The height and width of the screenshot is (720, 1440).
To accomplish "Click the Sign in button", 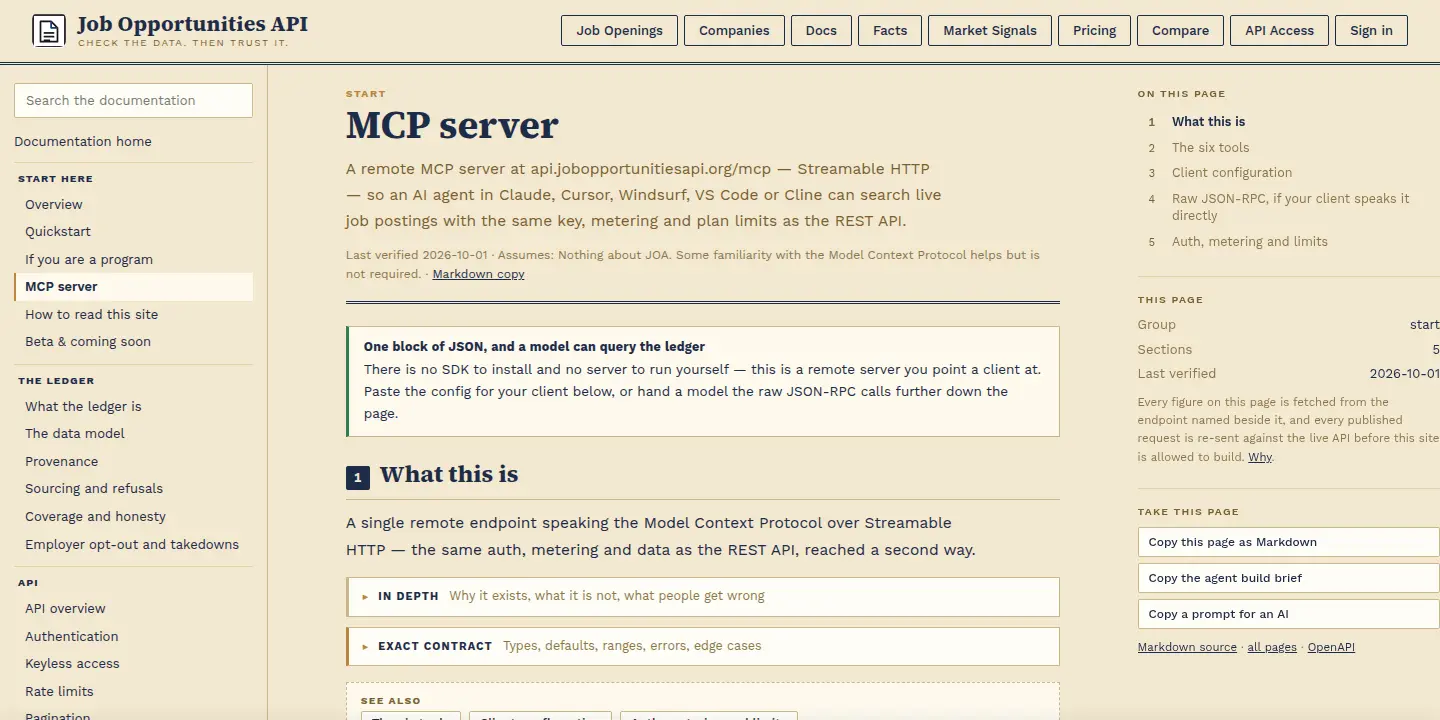I will coord(1371,30).
